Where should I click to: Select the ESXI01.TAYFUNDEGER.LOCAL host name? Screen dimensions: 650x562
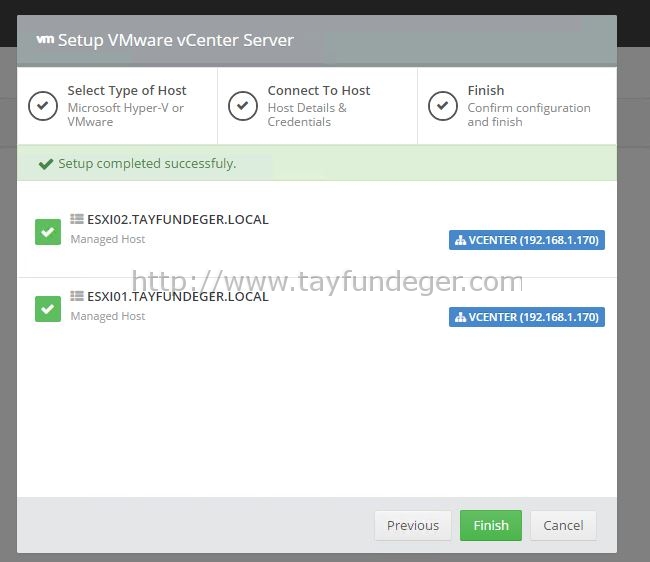pyautogui.click(x=178, y=296)
